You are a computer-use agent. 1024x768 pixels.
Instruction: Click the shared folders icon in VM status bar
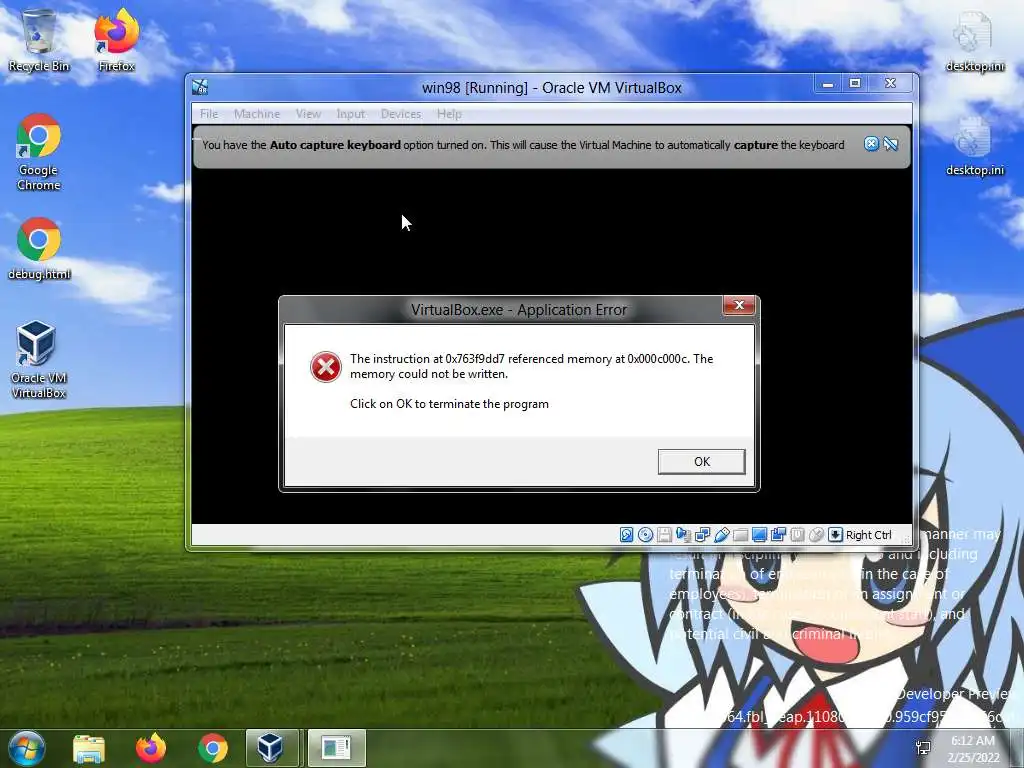coord(740,535)
